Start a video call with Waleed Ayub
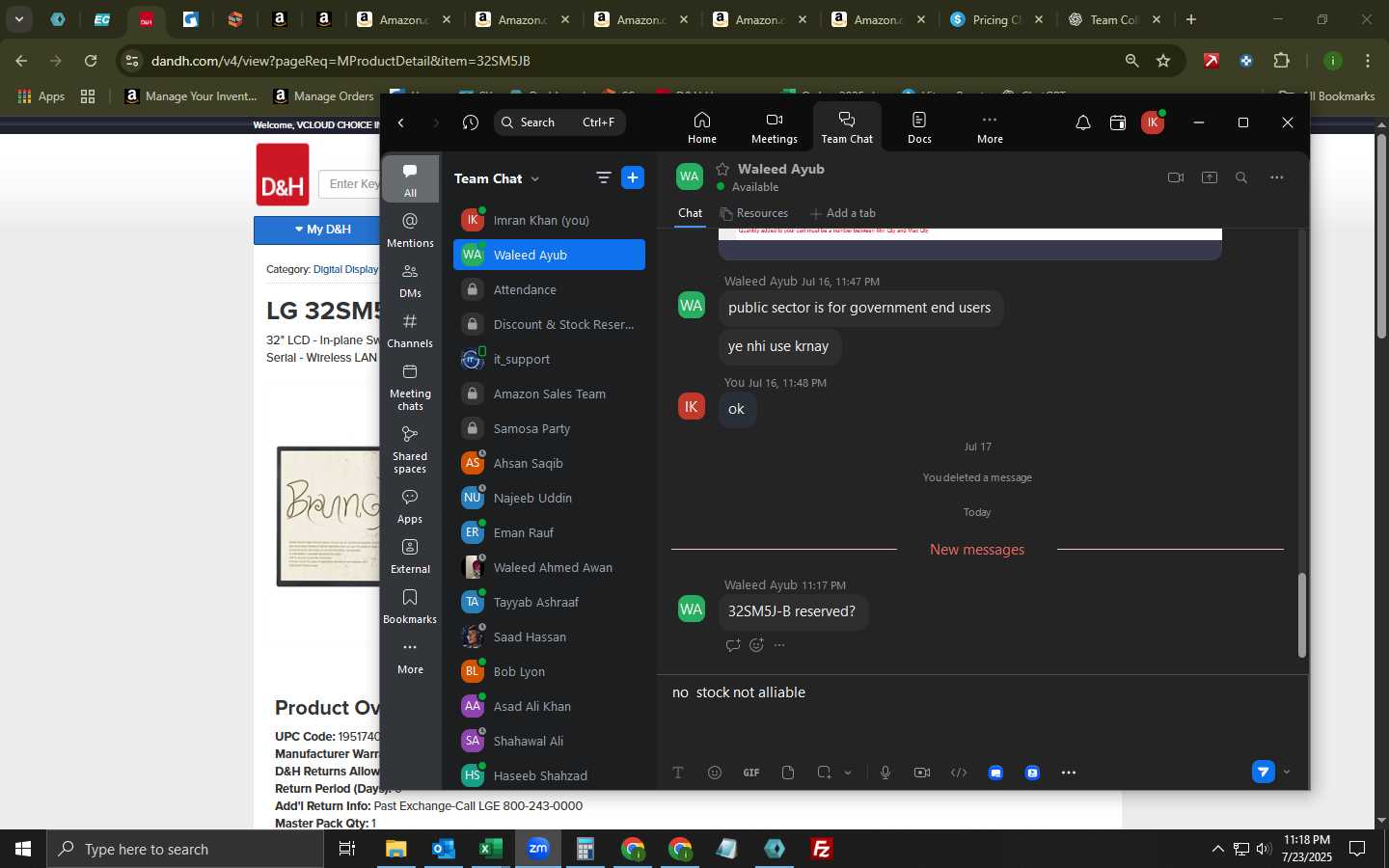The image size is (1389, 868). (1175, 177)
